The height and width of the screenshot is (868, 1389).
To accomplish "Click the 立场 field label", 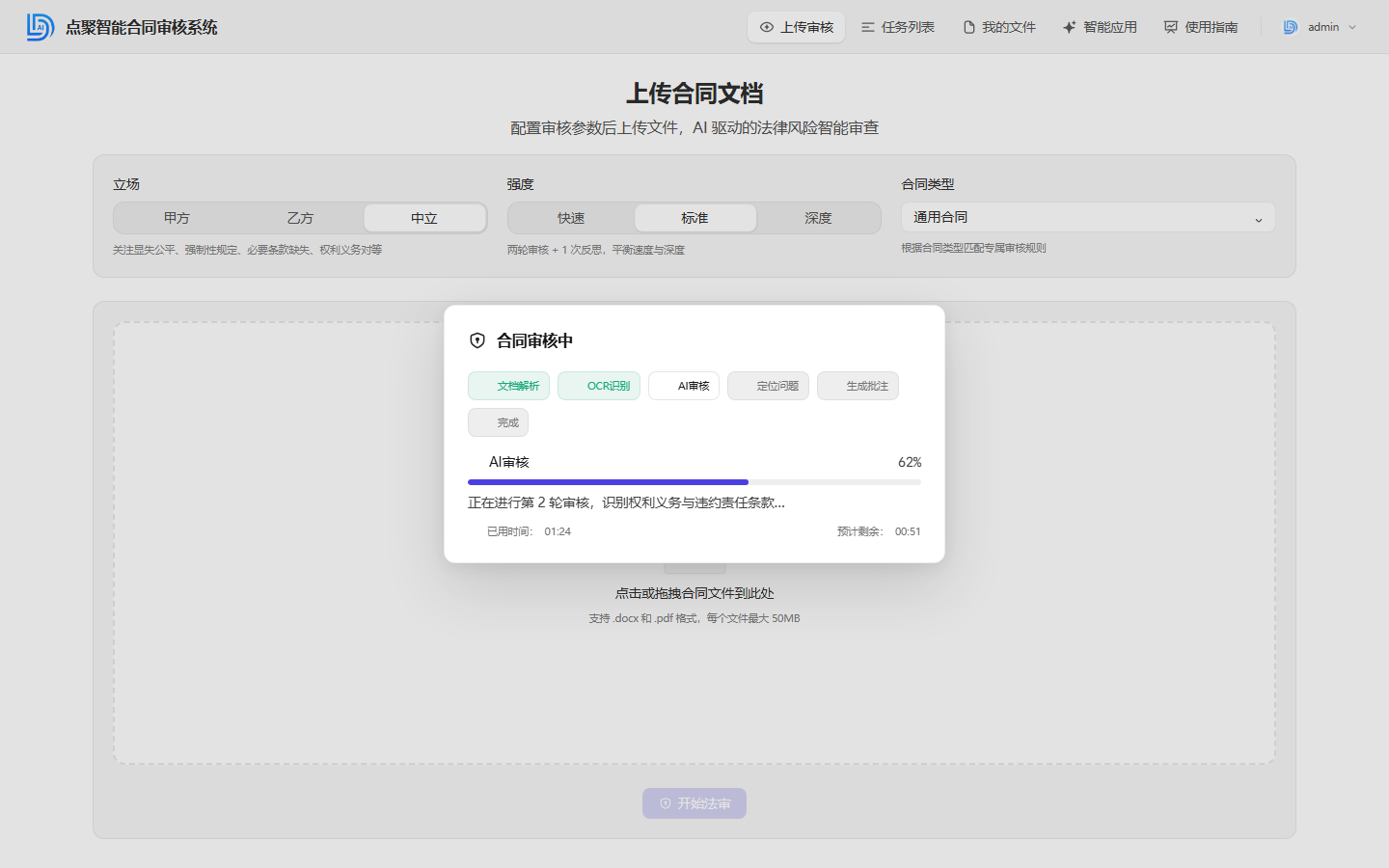I will pyautogui.click(x=126, y=184).
